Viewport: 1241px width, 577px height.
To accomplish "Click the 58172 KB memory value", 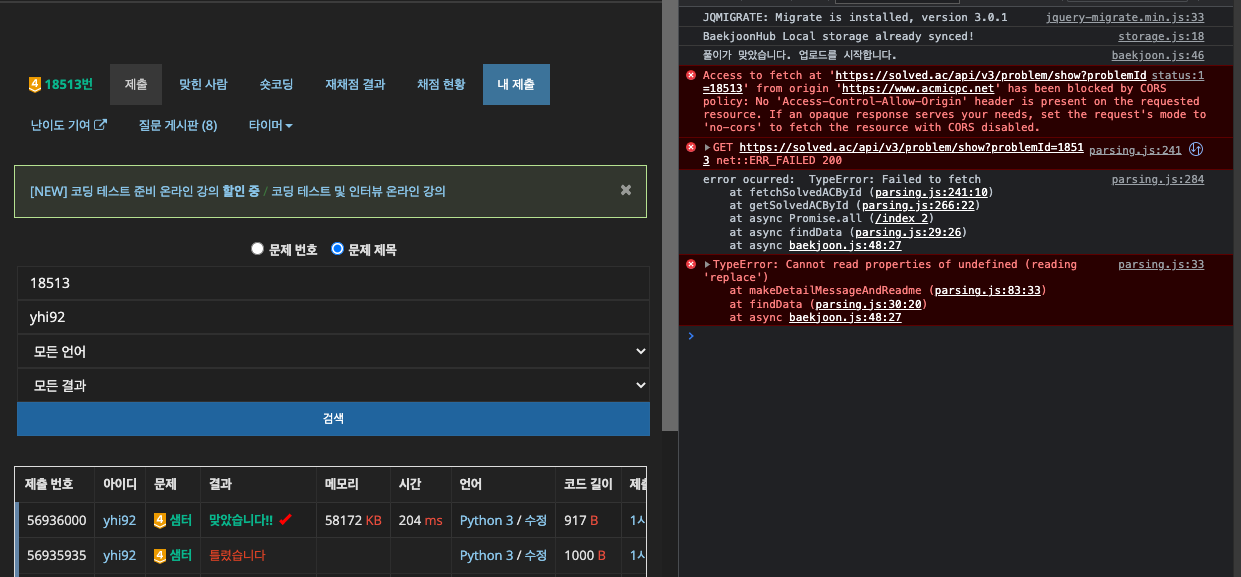I will pyautogui.click(x=354, y=520).
